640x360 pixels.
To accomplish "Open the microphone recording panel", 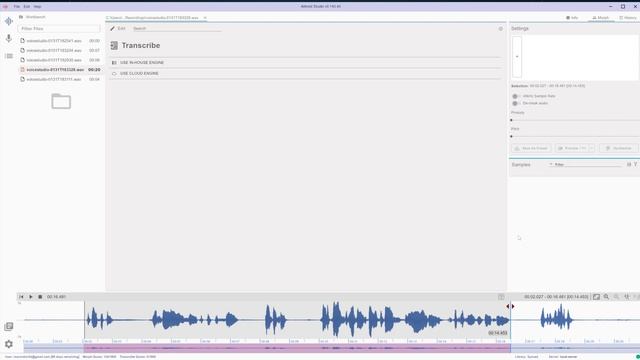I will click(x=9, y=38).
